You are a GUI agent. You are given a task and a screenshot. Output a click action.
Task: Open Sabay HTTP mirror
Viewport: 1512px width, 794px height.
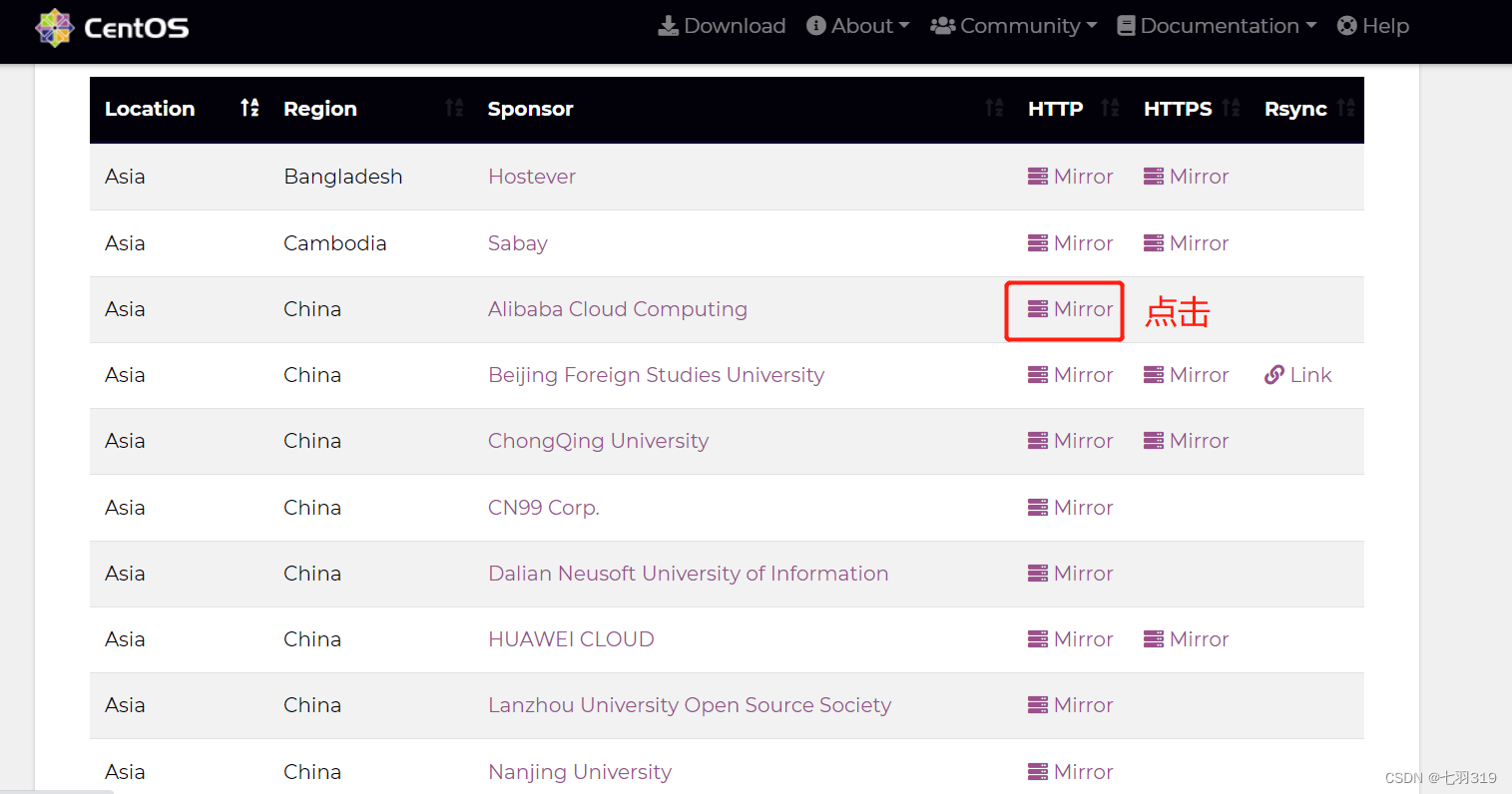coord(1070,243)
